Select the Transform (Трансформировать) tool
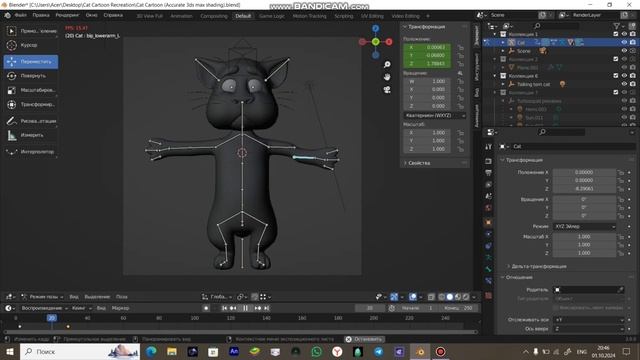 (31, 104)
